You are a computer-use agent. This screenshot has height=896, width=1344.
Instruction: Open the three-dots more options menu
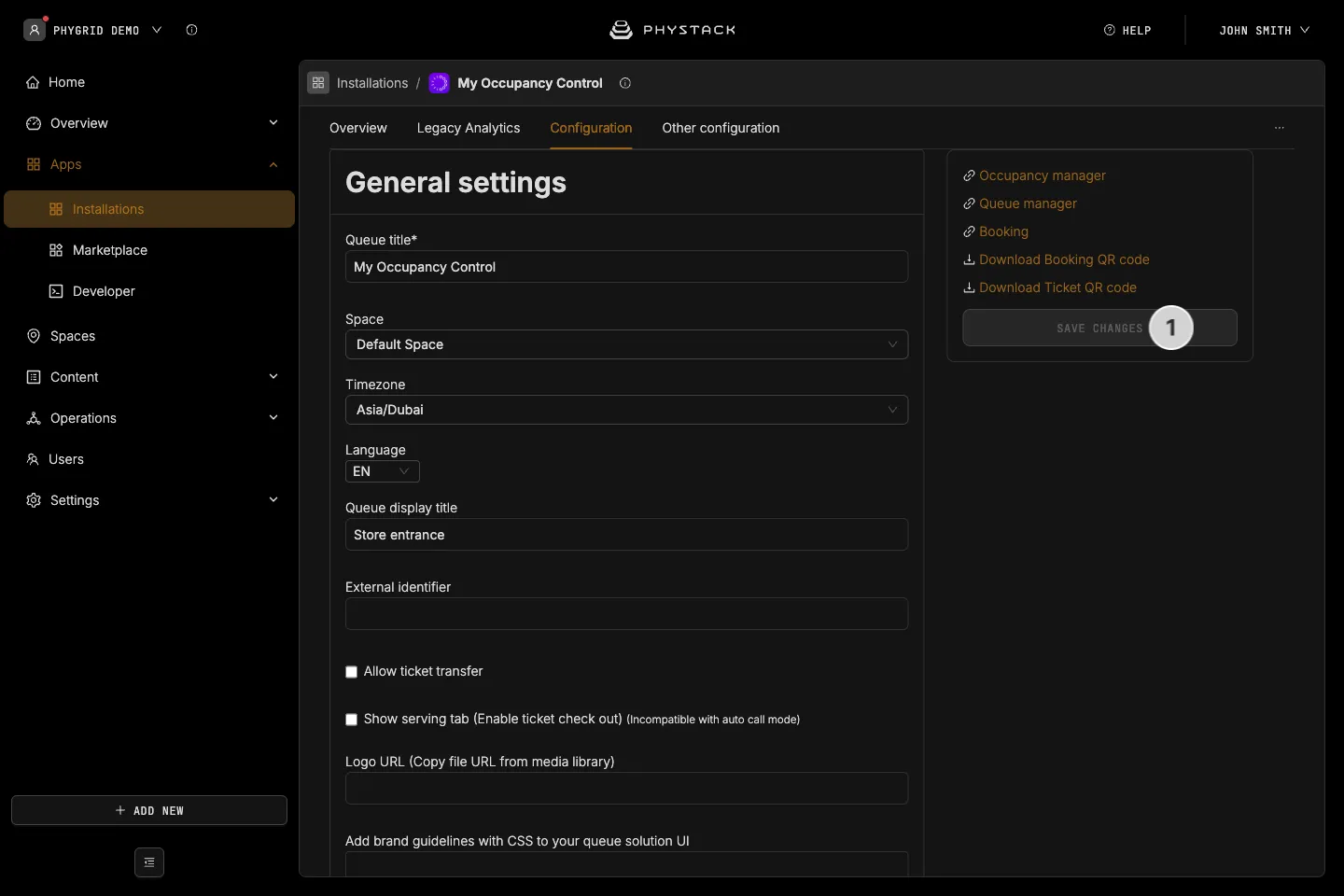[x=1280, y=128]
